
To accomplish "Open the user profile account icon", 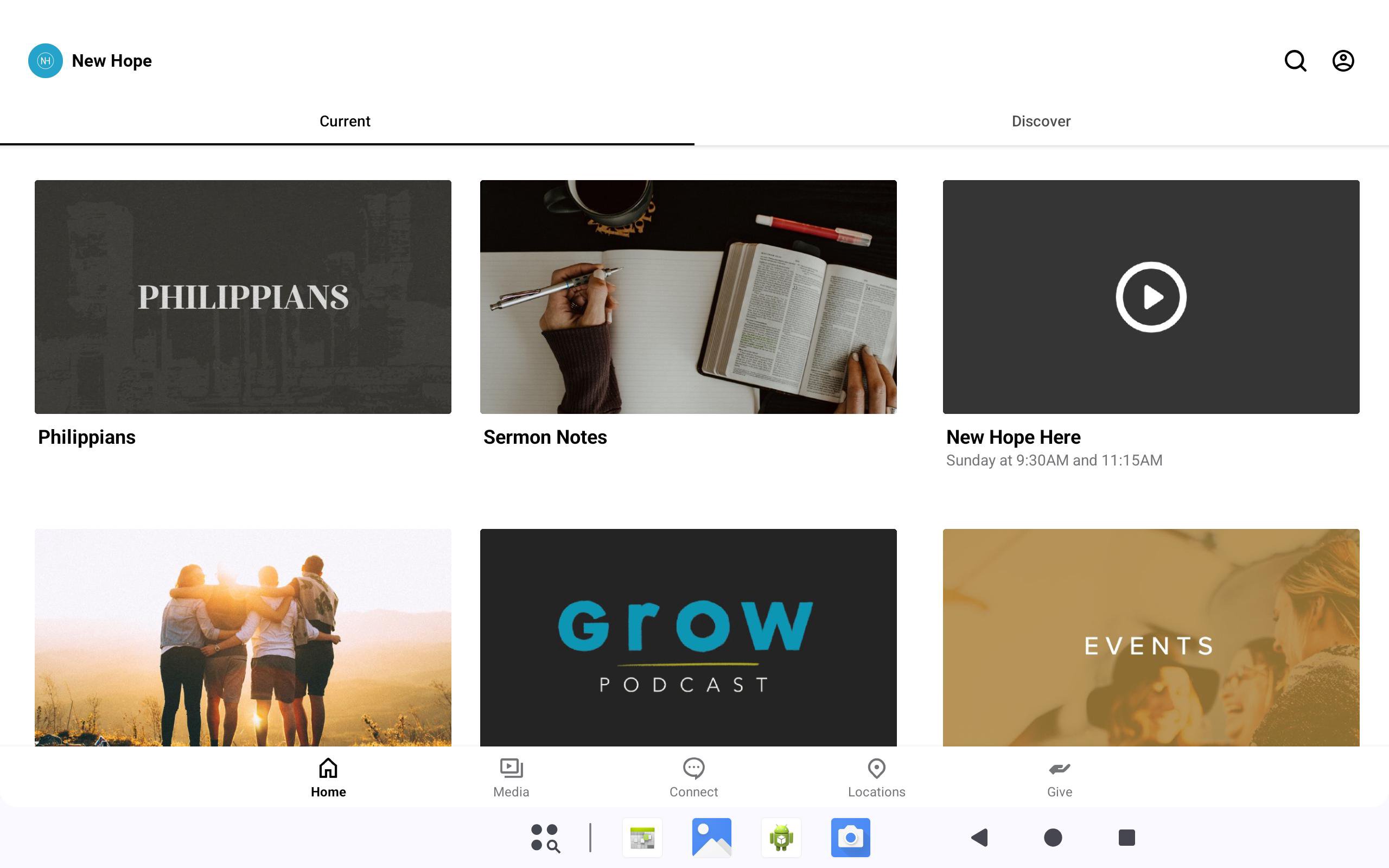I will 1342,61.
